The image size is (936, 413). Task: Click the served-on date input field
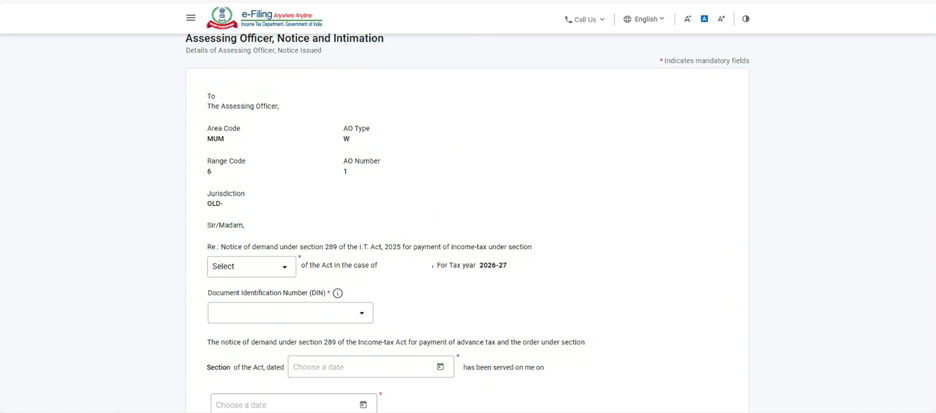(283, 405)
